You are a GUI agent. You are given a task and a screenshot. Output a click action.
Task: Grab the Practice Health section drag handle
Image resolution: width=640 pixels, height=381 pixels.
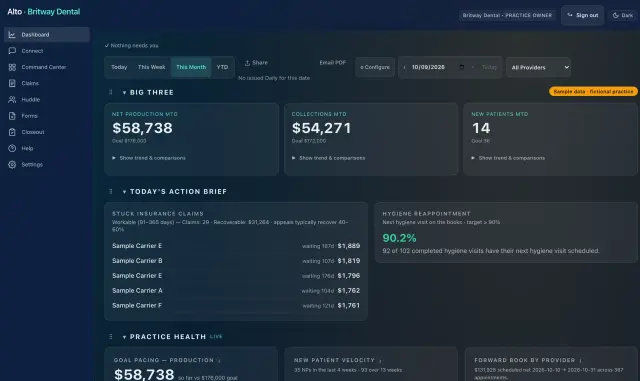111,336
